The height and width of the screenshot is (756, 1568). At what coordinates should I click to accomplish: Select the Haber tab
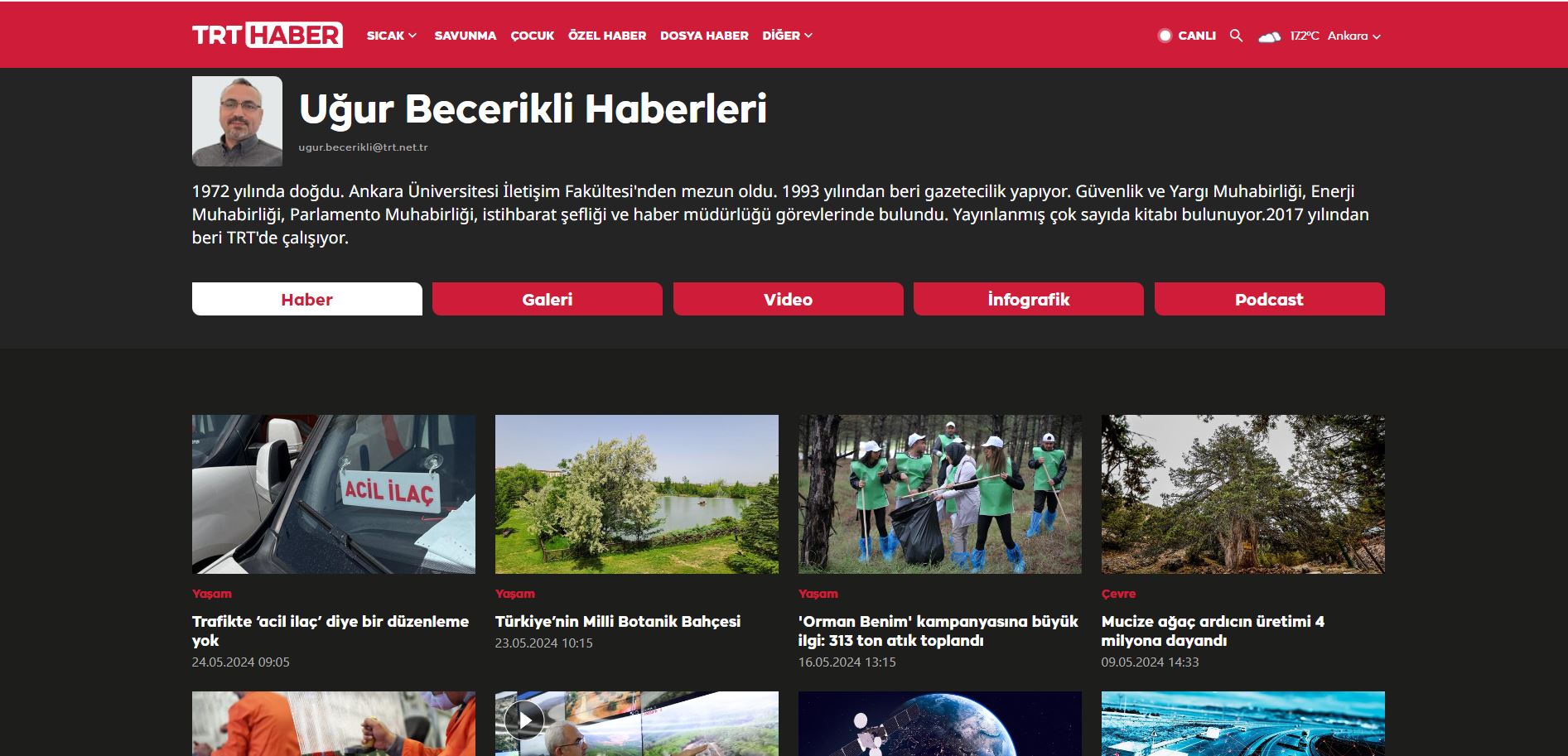pos(306,299)
